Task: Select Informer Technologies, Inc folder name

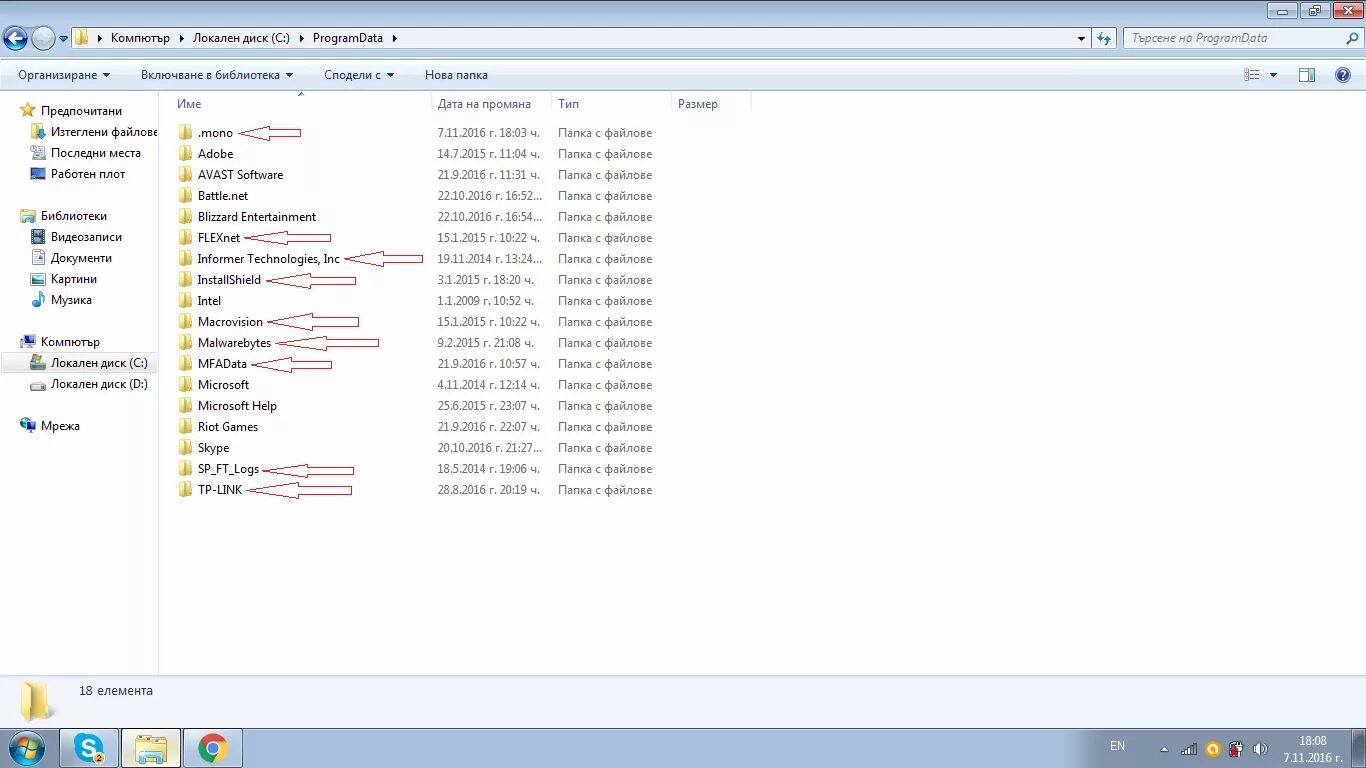Action: point(269,259)
